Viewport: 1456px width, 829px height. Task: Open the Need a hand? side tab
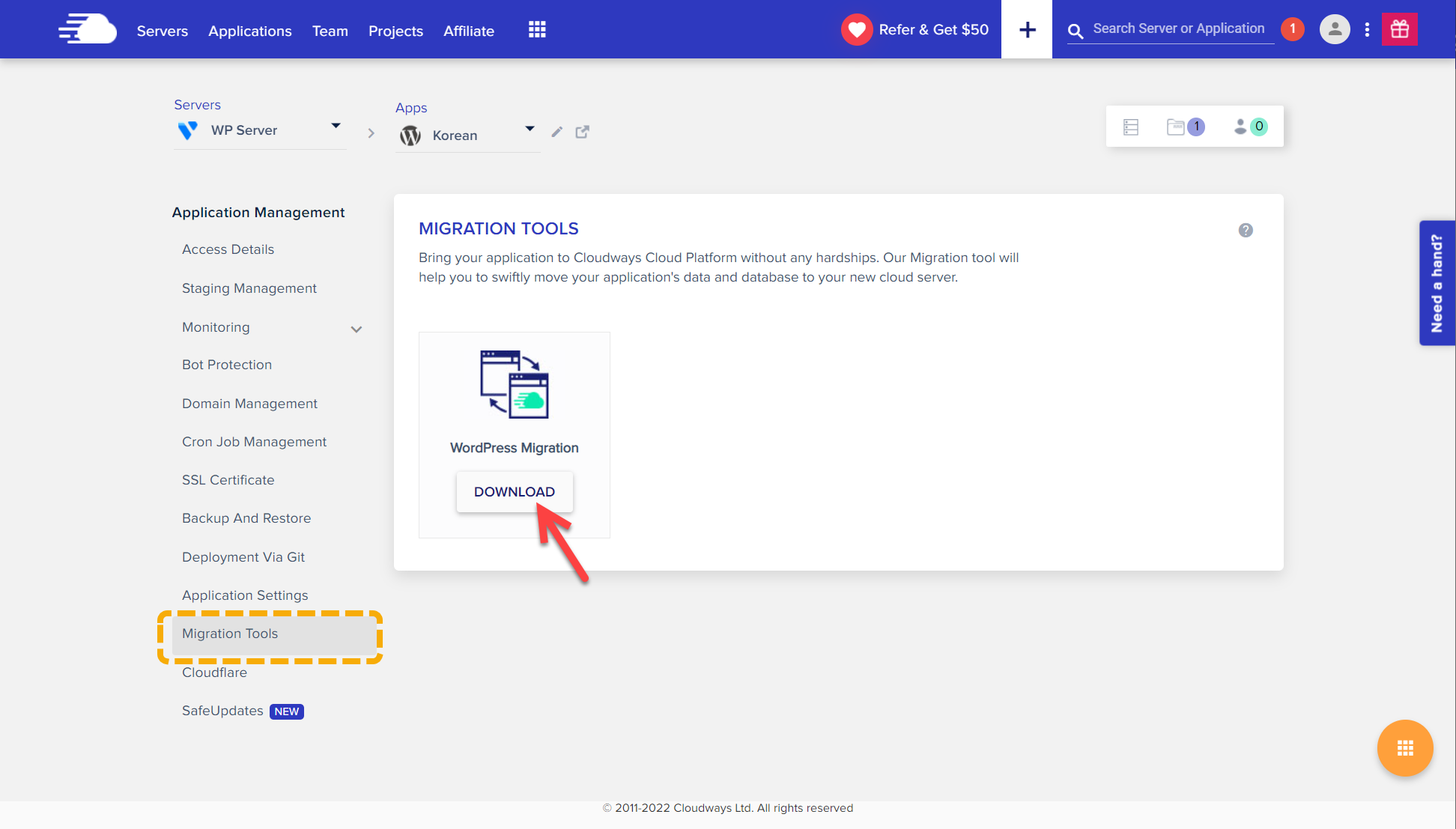click(1437, 283)
